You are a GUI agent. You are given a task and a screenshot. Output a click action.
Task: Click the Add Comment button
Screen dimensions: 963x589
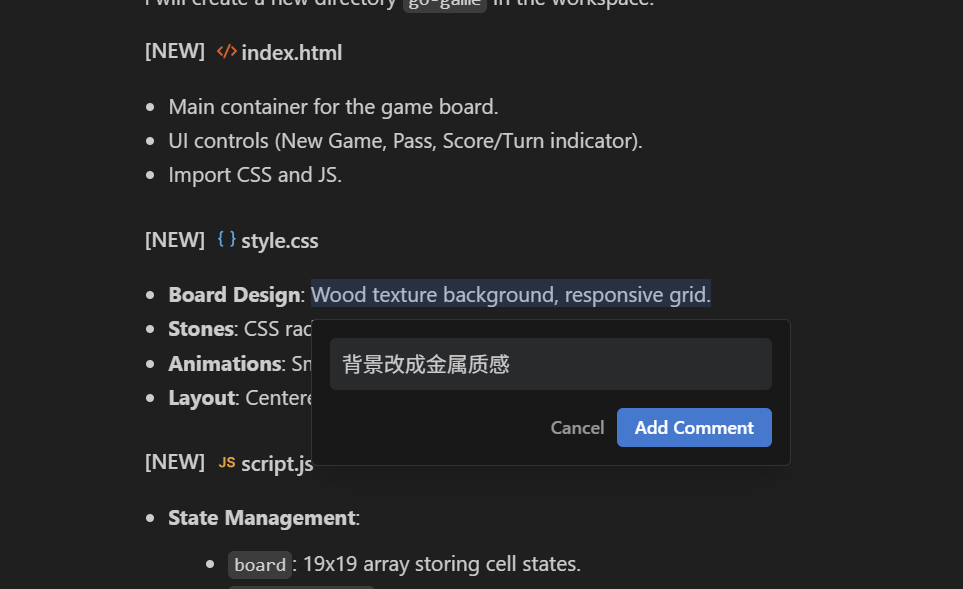tap(694, 427)
